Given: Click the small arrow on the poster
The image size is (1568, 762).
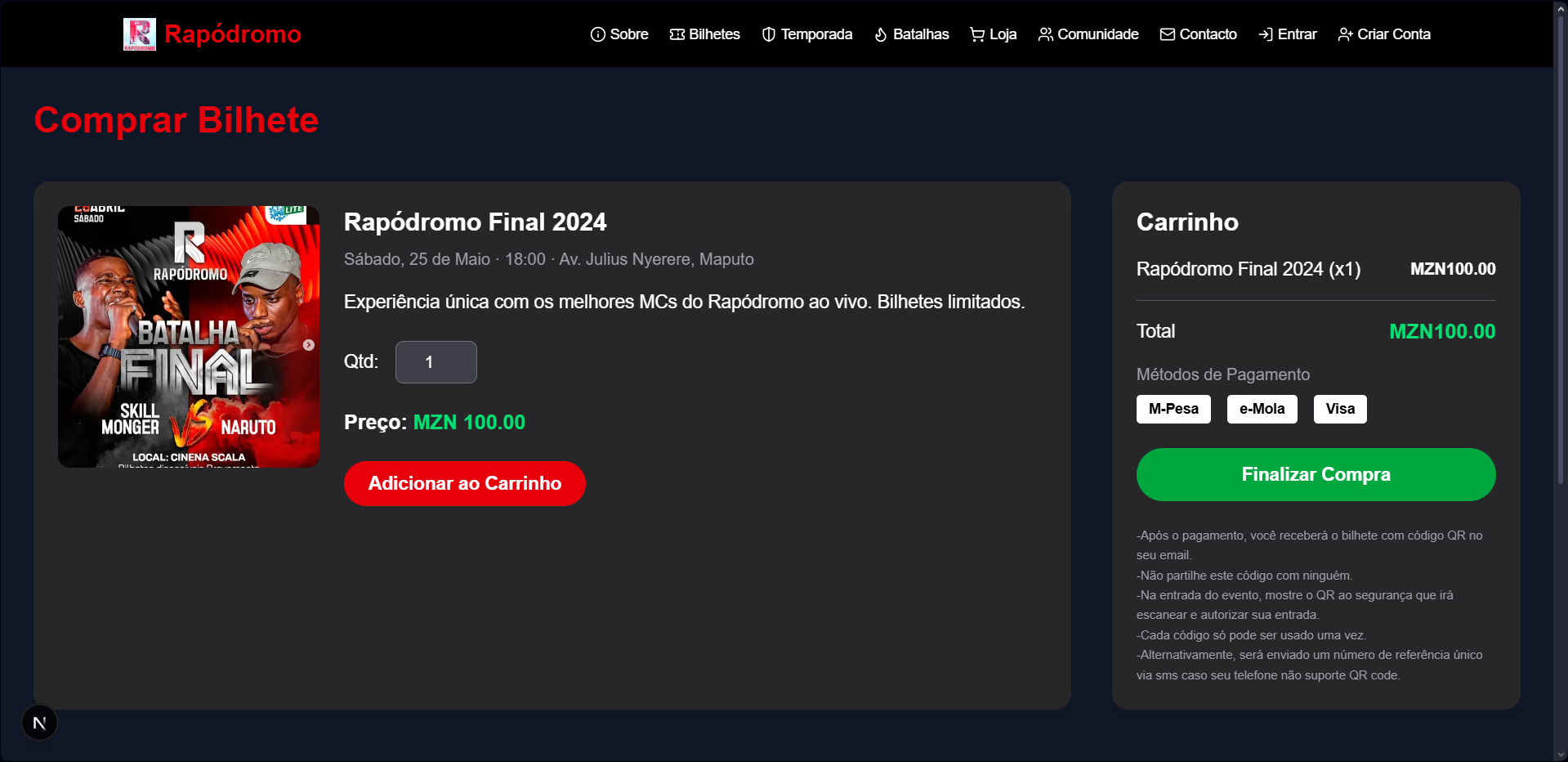Looking at the screenshot, I should pos(309,345).
